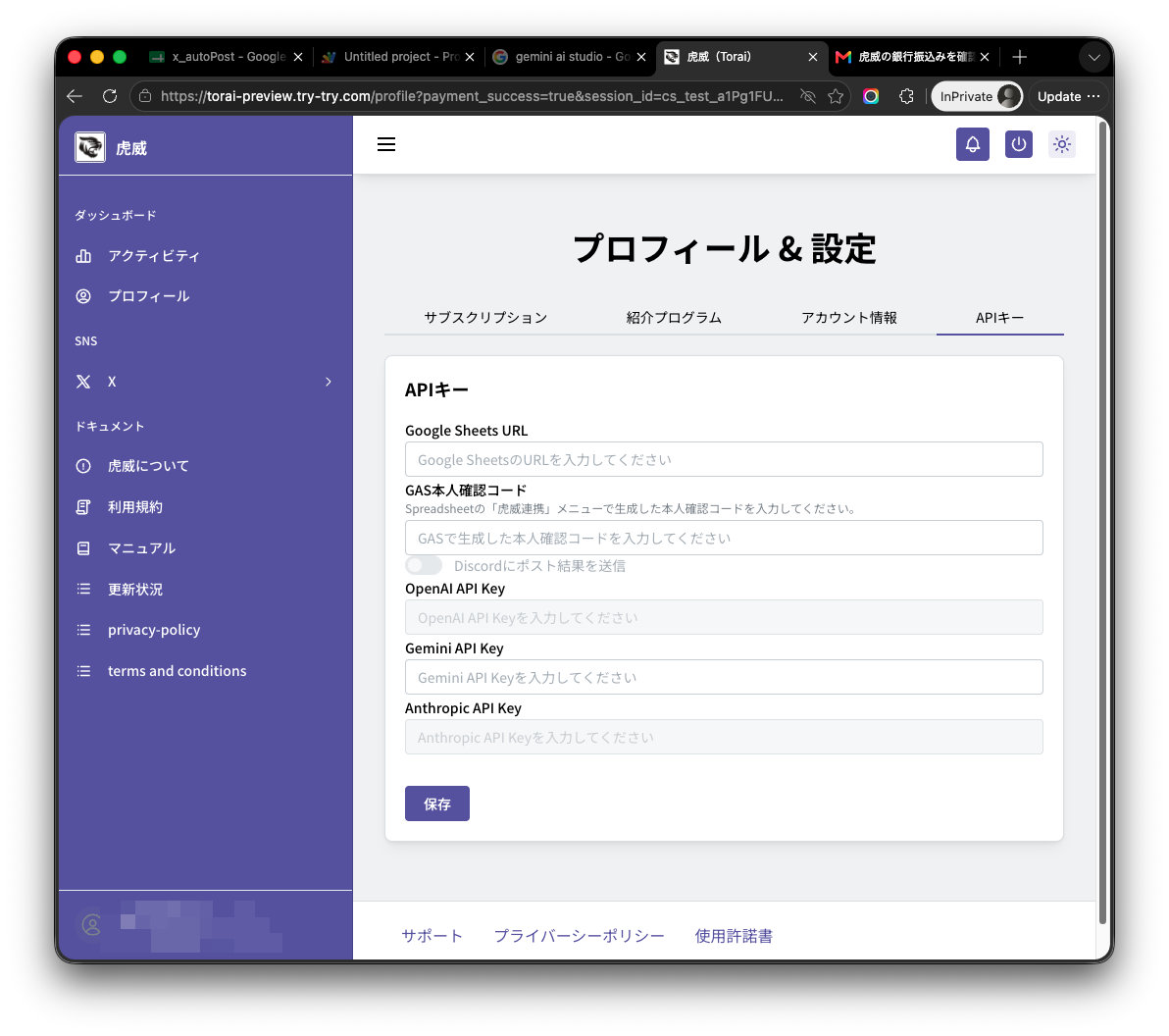Click the 更新状況 list icon
Viewport: 1169px width, 1036px height.
pos(83,590)
